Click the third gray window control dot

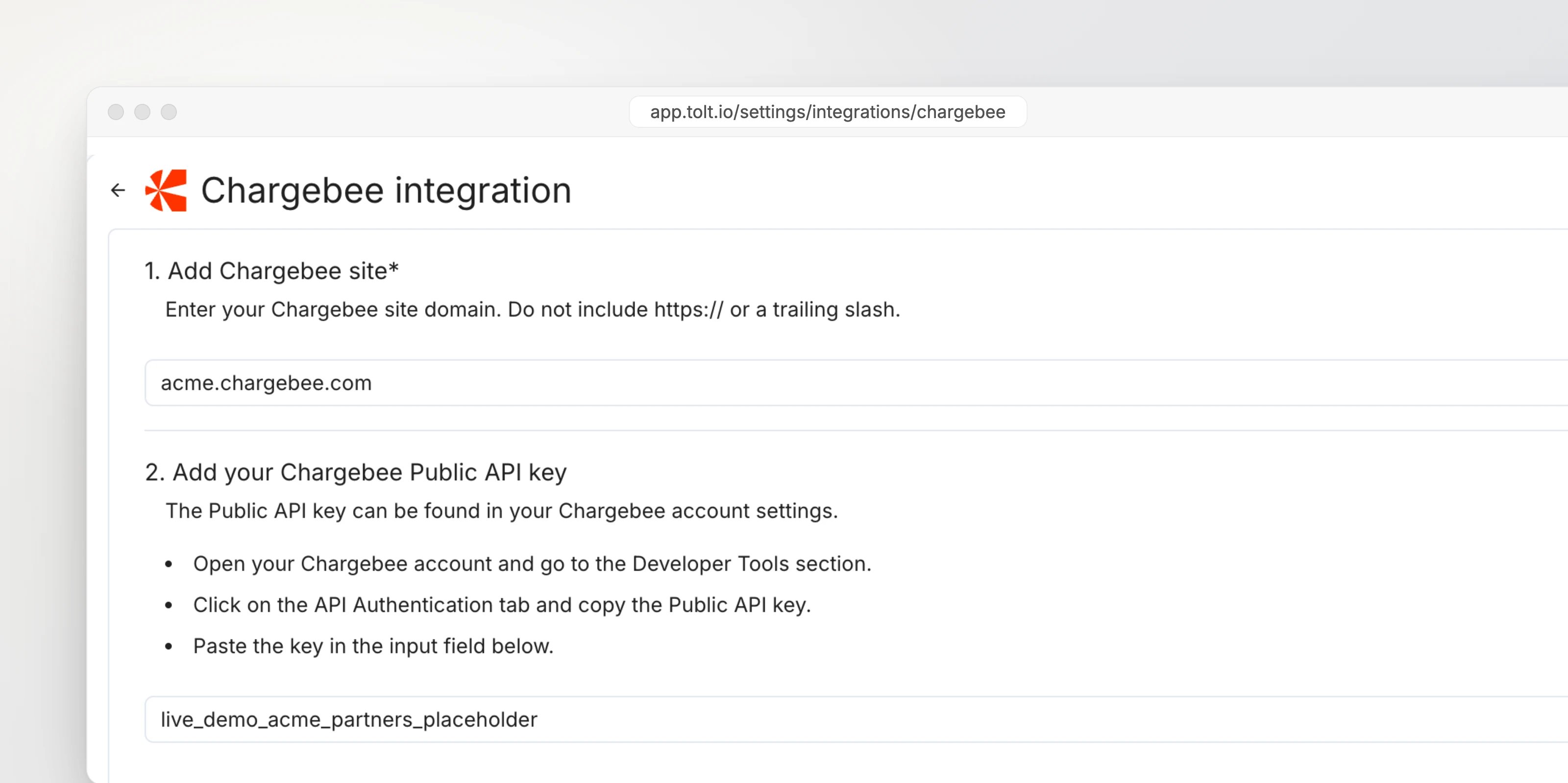(169, 112)
